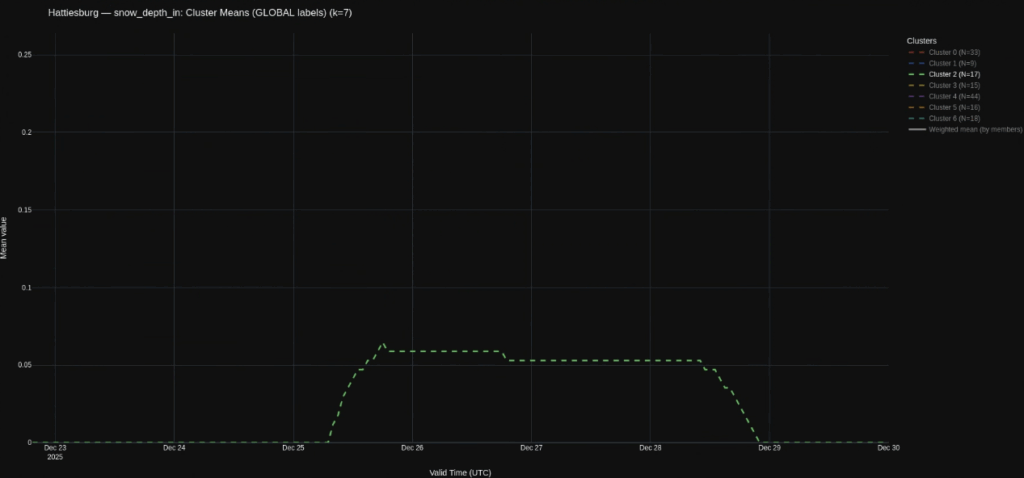Show the Cluster 1 (N=9) trace
The width and height of the screenshot is (1024, 478).
click(x=949, y=63)
